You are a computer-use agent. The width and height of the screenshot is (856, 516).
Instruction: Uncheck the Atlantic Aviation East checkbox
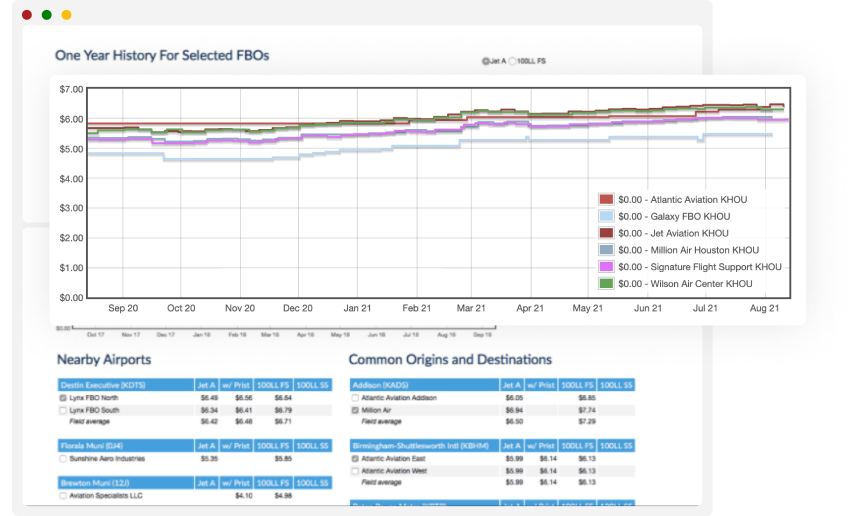355,459
